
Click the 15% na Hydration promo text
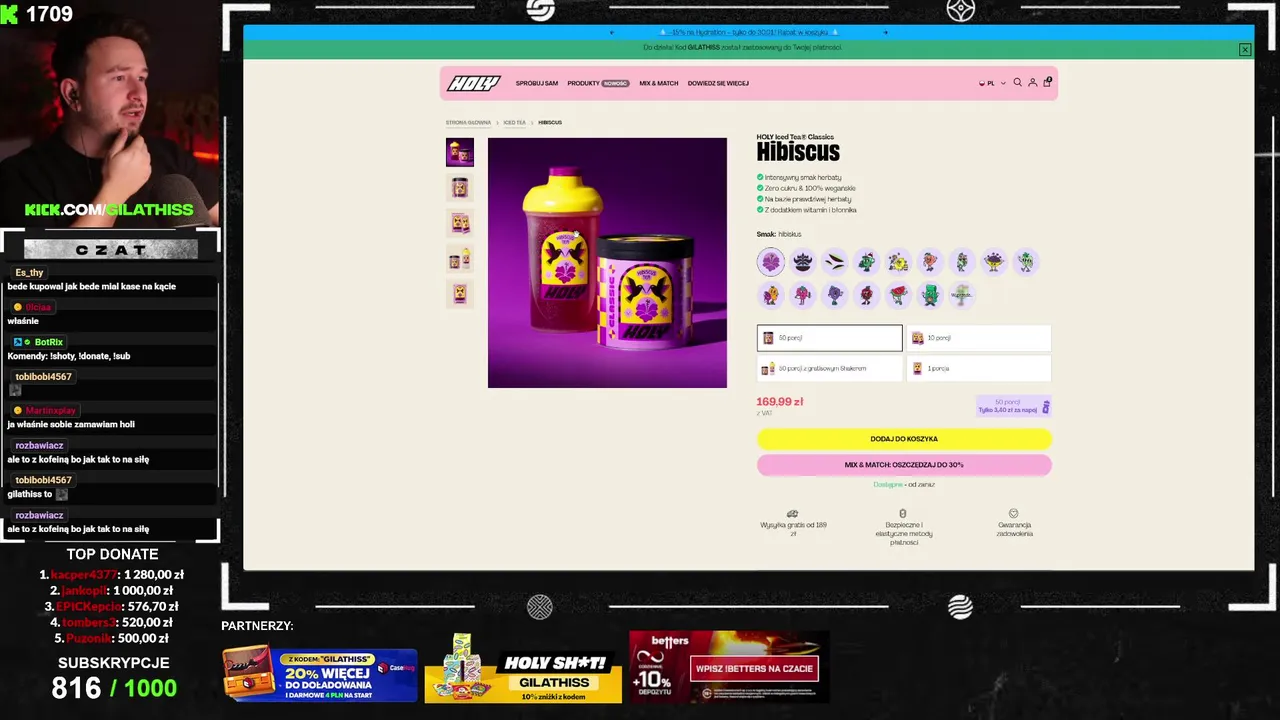coord(749,32)
